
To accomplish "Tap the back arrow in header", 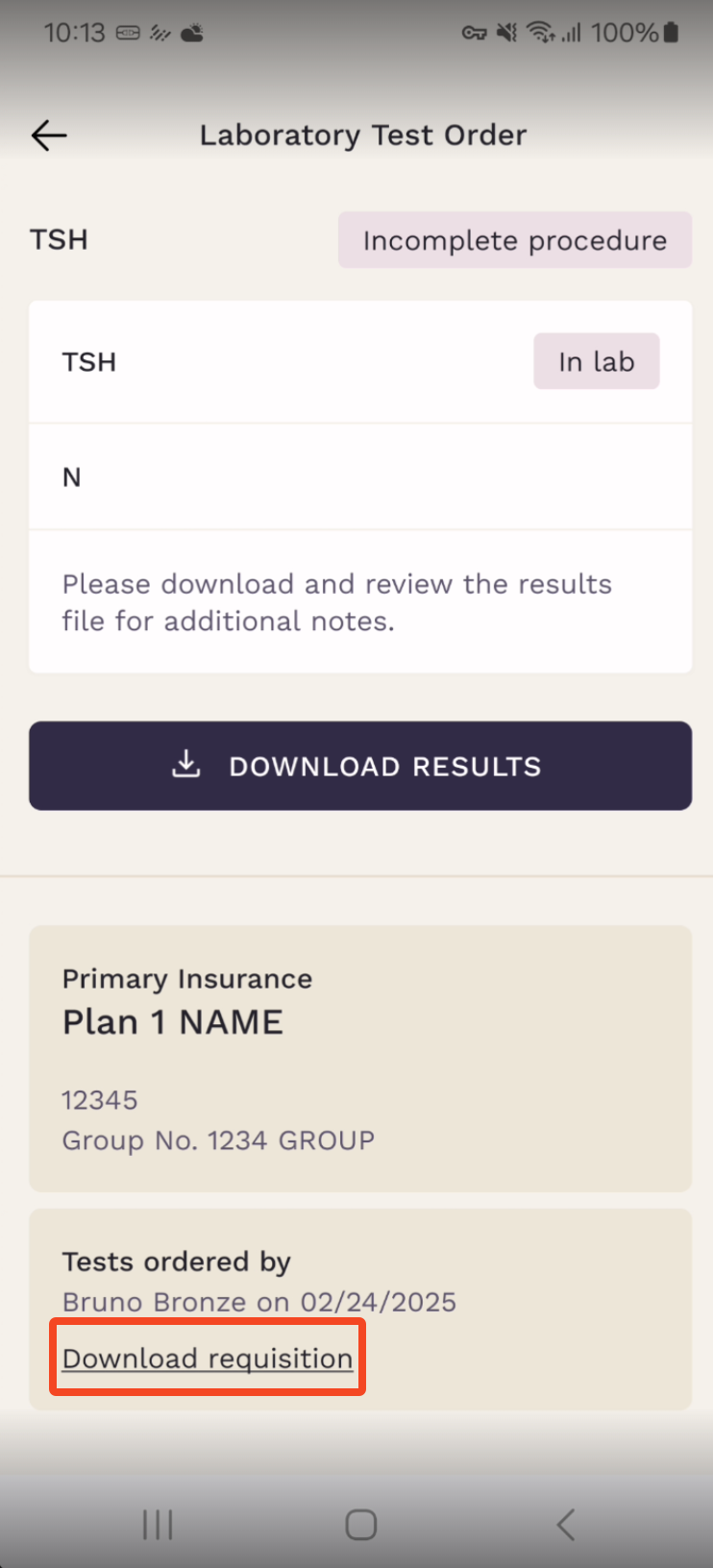I will coord(49,135).
